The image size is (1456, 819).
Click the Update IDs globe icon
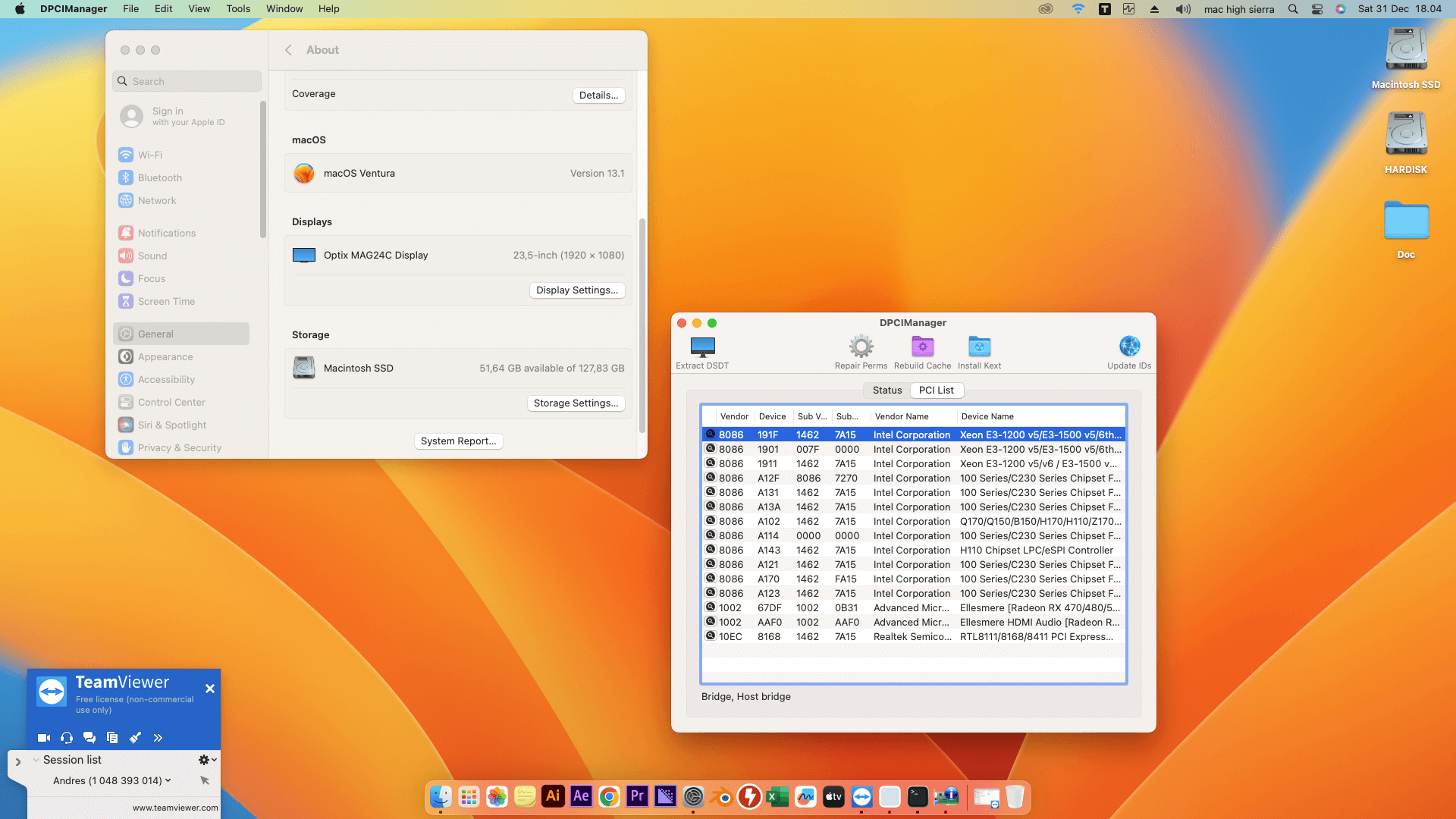click(1129, 347)
